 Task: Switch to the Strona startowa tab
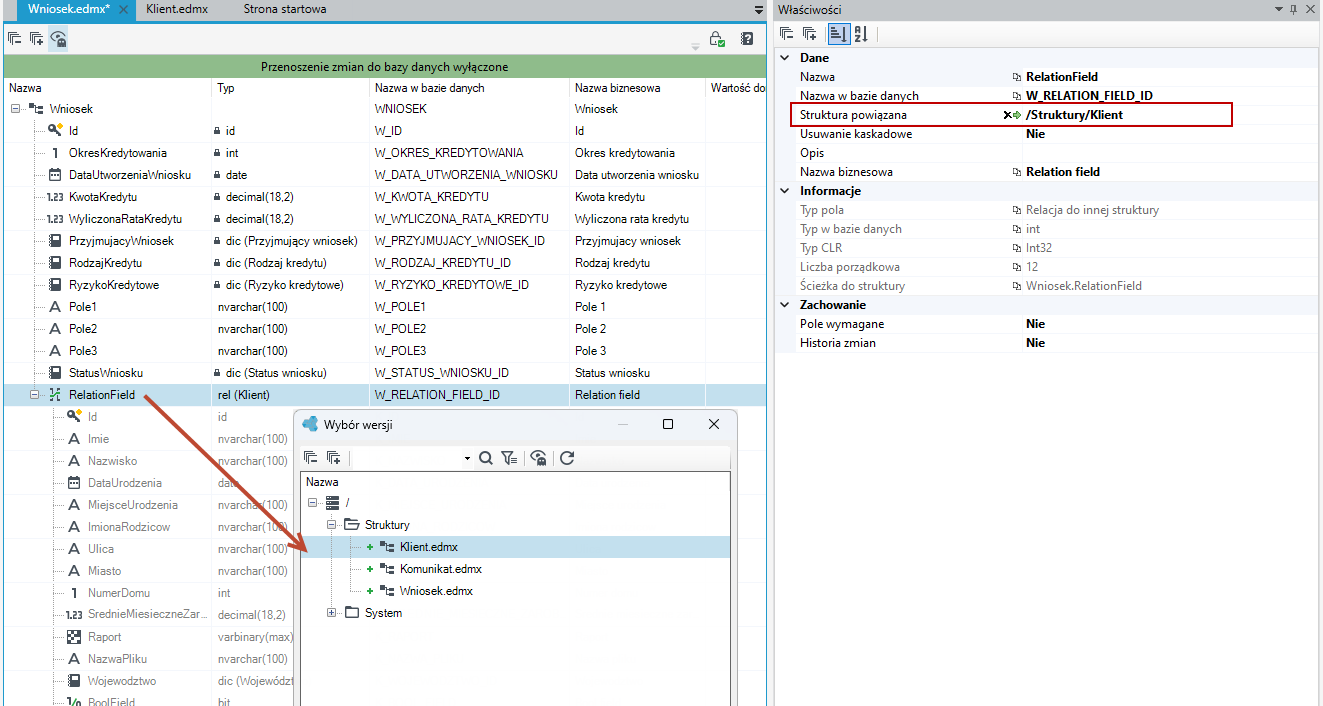[x=284, y=9]
